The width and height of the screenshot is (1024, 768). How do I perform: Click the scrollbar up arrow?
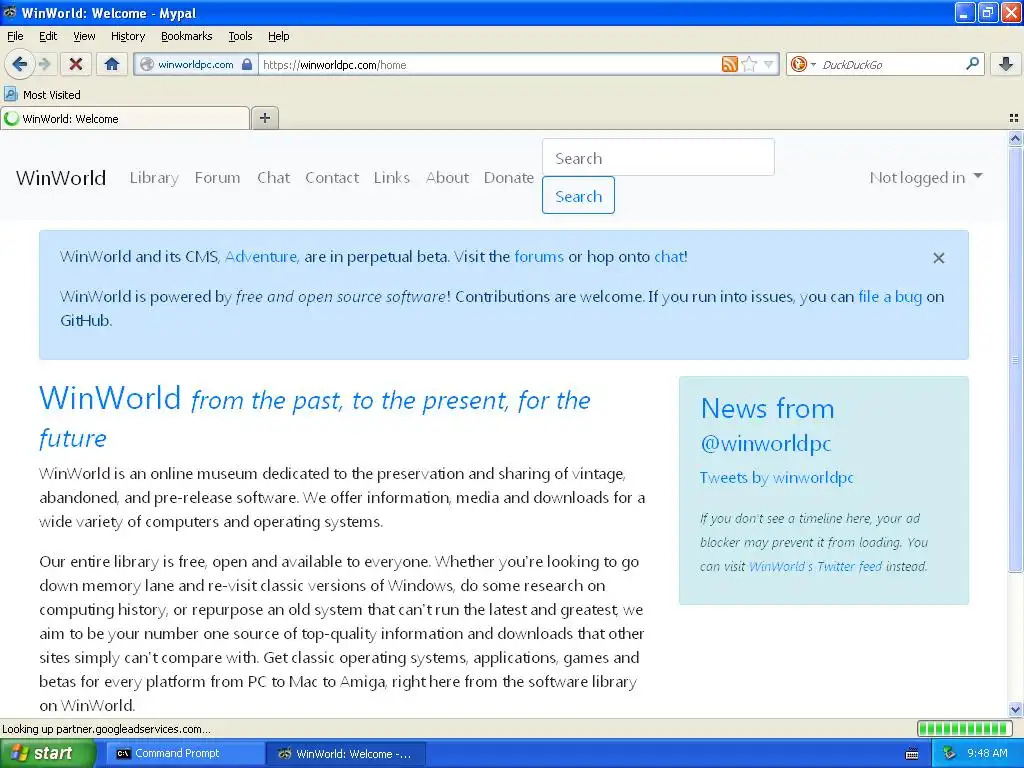(1015, 138)
